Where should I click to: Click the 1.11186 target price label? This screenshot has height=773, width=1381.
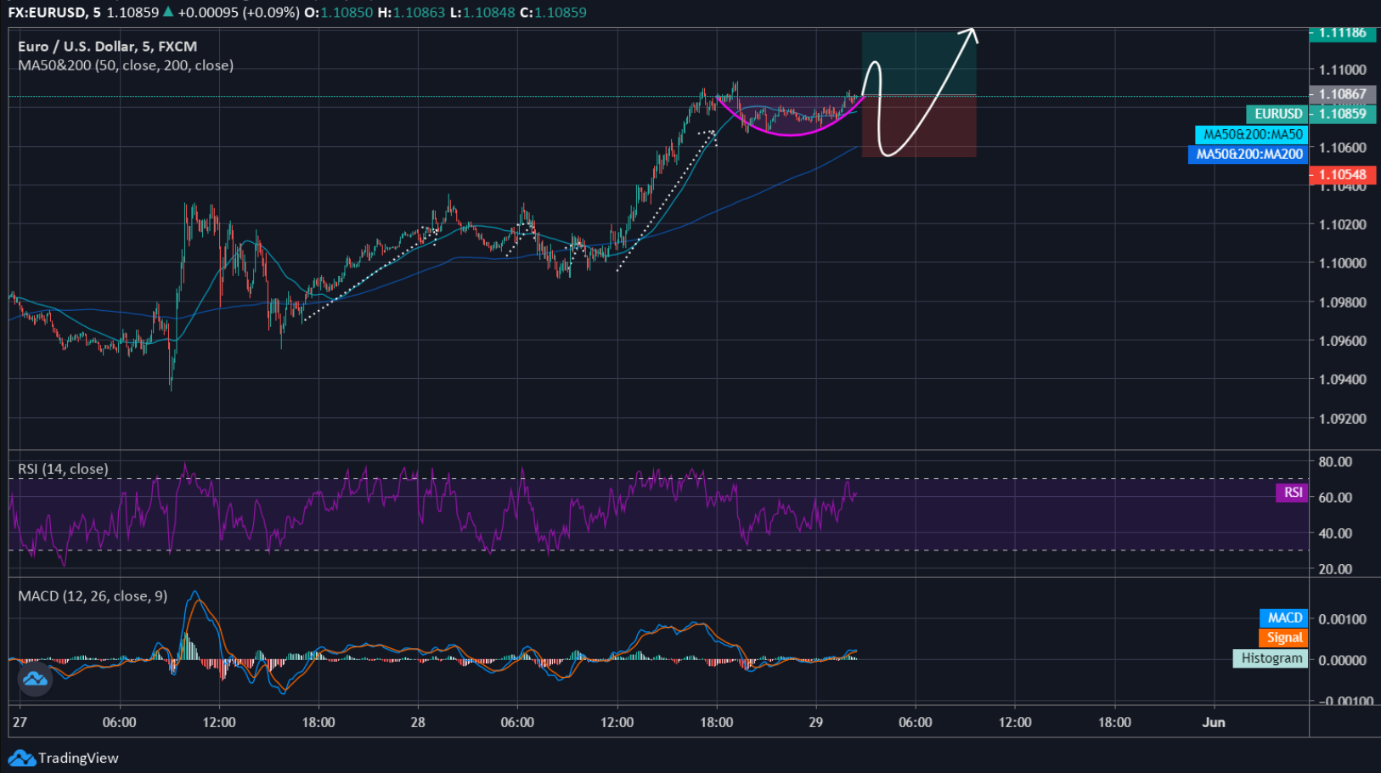1342,33
